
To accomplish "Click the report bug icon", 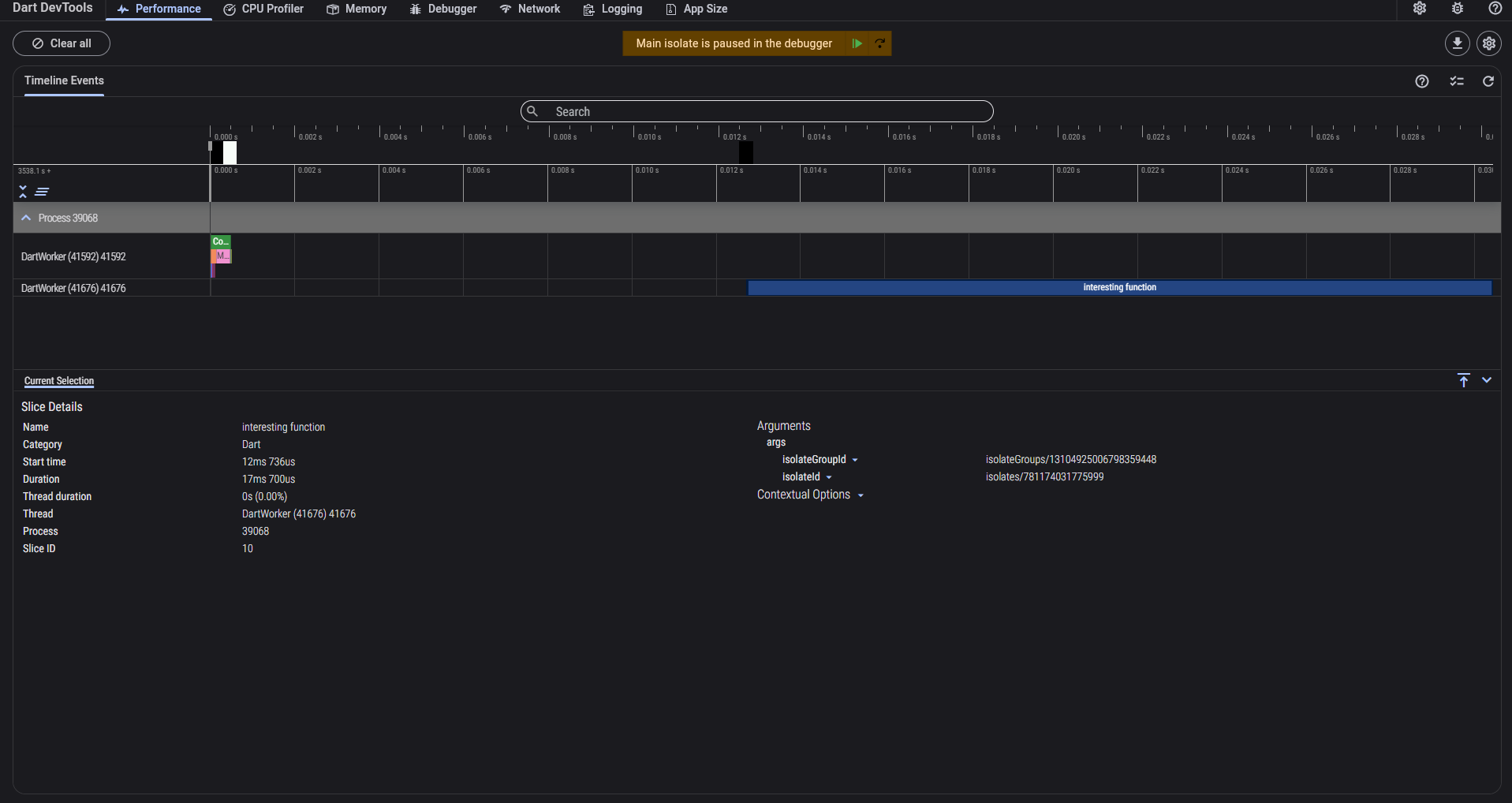I will [1458, 9].
